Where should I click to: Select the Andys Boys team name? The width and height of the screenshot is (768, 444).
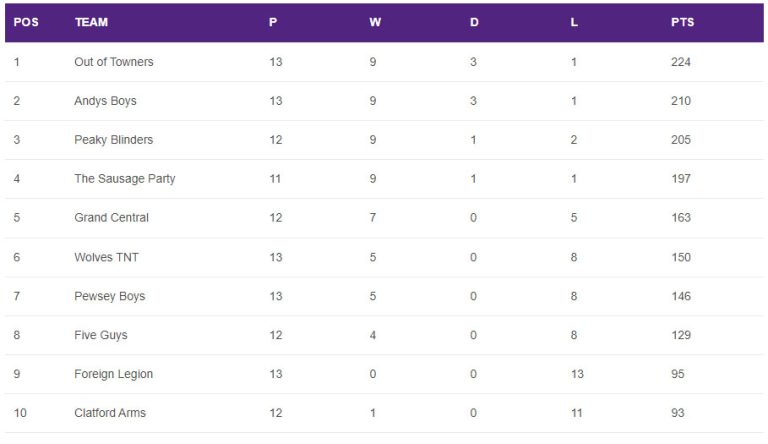point(105,101)
